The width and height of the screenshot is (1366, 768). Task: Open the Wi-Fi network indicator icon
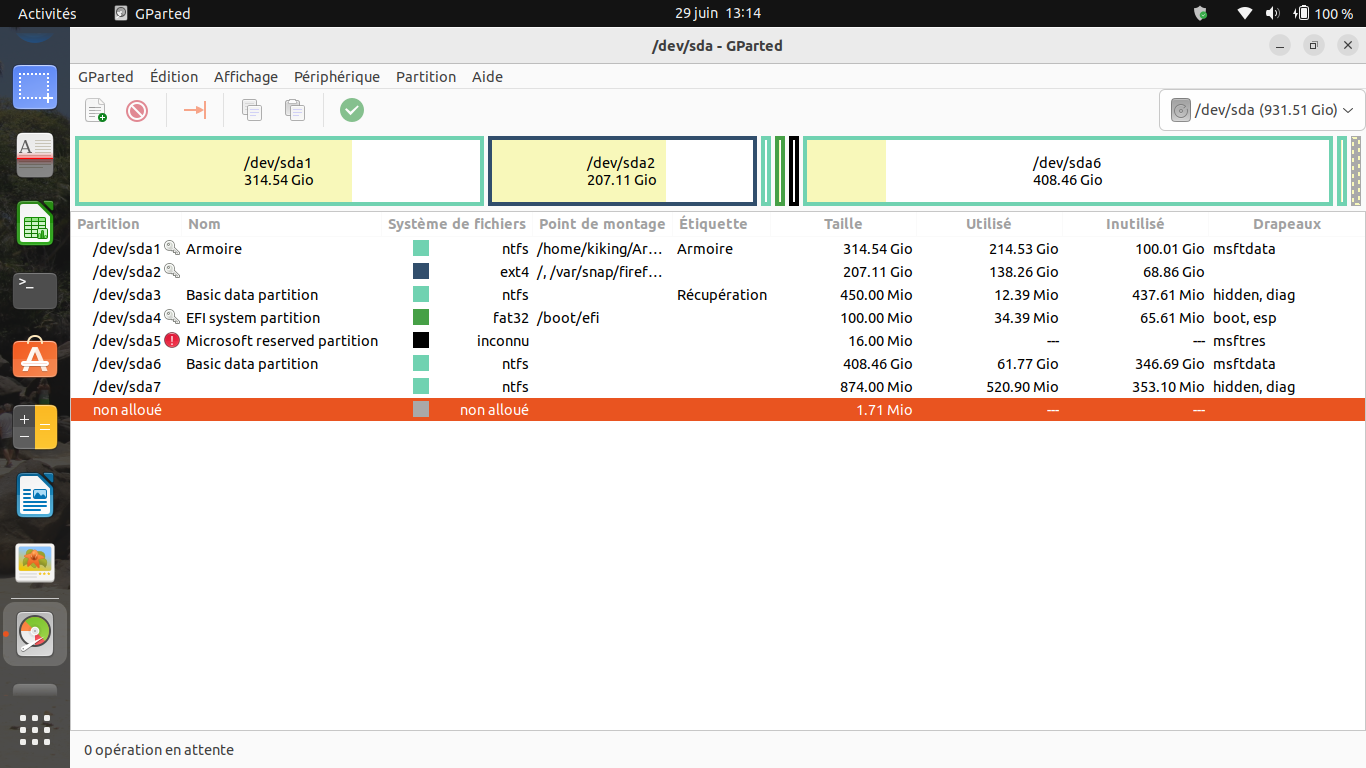pyautogui.click(x=1244, y=13)
